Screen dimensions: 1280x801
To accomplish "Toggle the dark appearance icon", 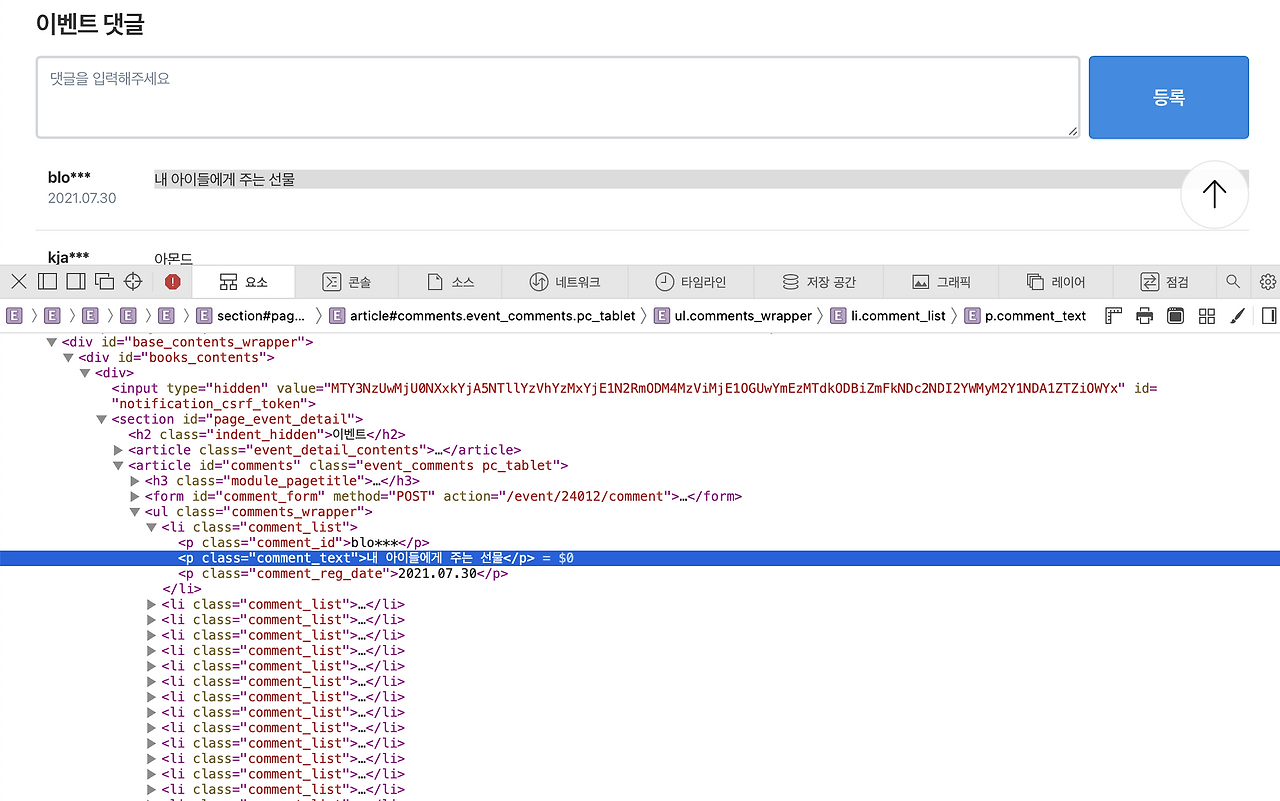I will point(1176,316).
